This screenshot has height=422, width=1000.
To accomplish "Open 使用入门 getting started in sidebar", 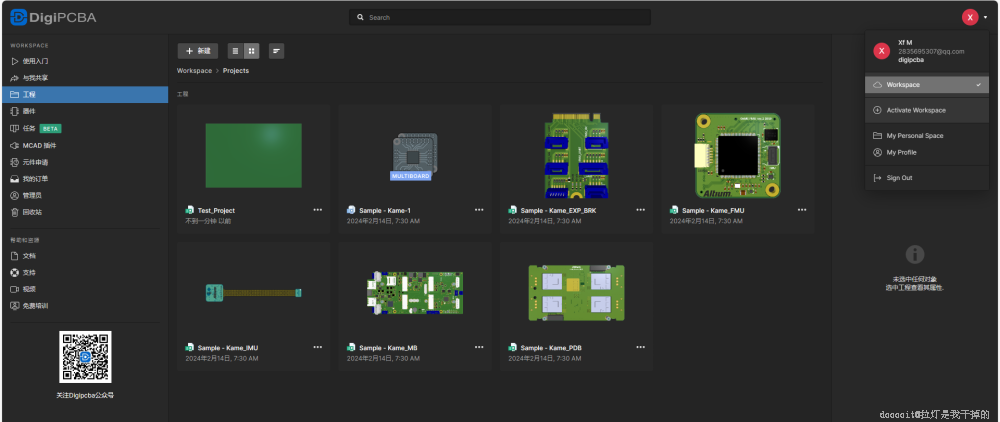I will 35,61.
